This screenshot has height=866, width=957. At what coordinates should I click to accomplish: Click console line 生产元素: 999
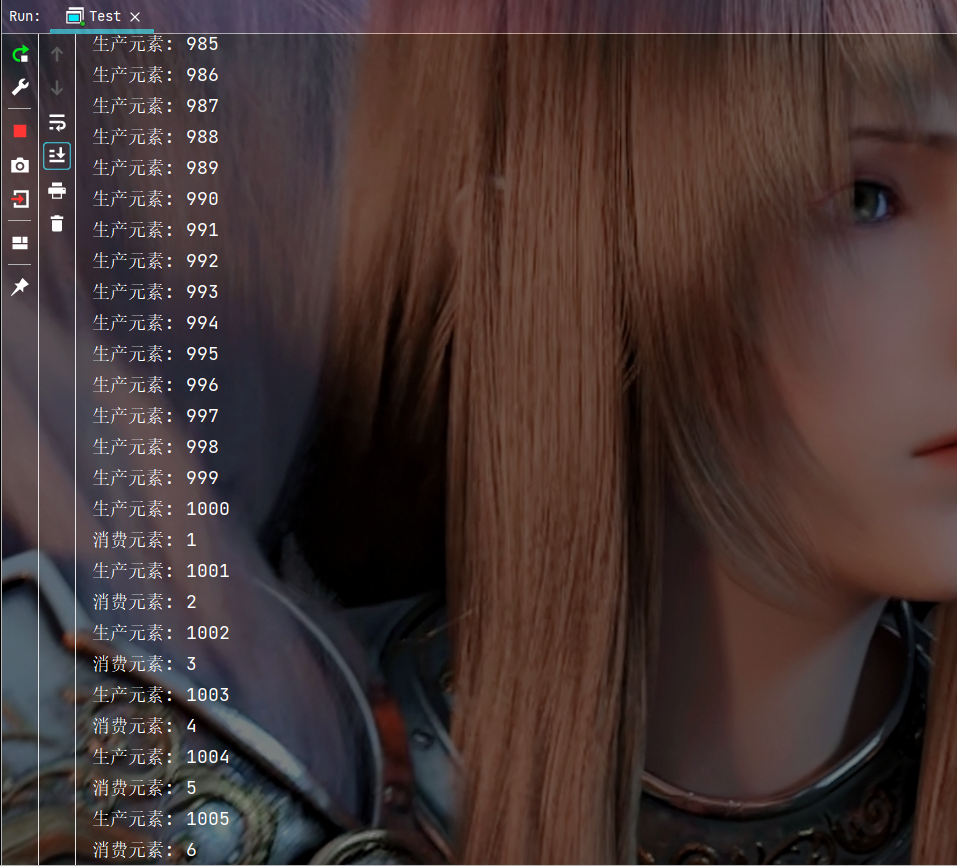pos(156,478)
